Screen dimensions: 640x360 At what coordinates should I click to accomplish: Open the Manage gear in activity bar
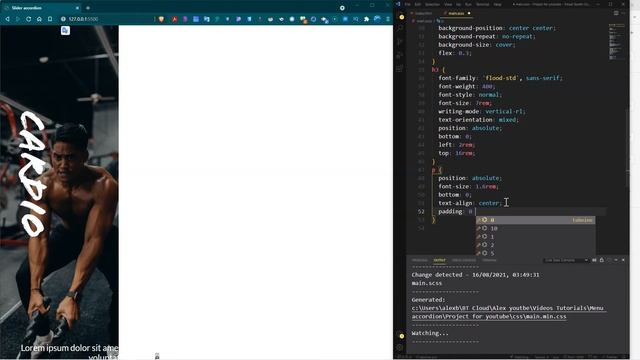400,348
